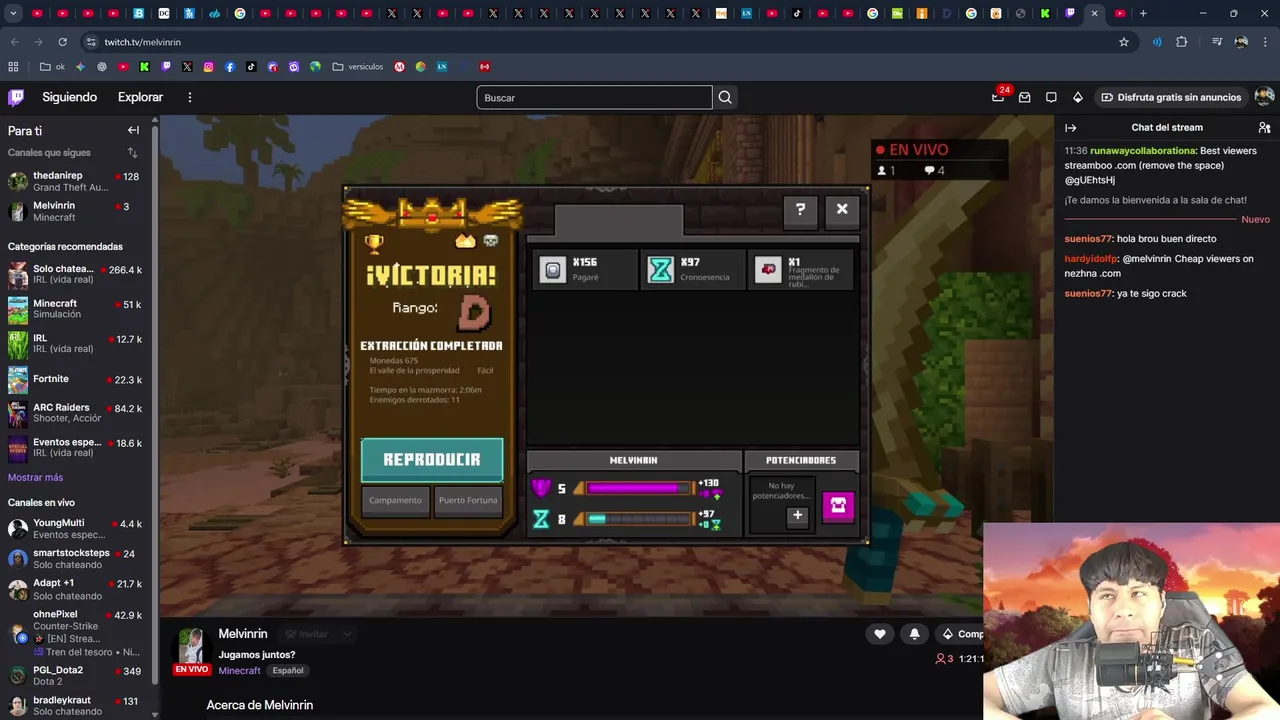1280x720 pixels.
Task: Open the Facebook bookmark
Action: [230, 67]
